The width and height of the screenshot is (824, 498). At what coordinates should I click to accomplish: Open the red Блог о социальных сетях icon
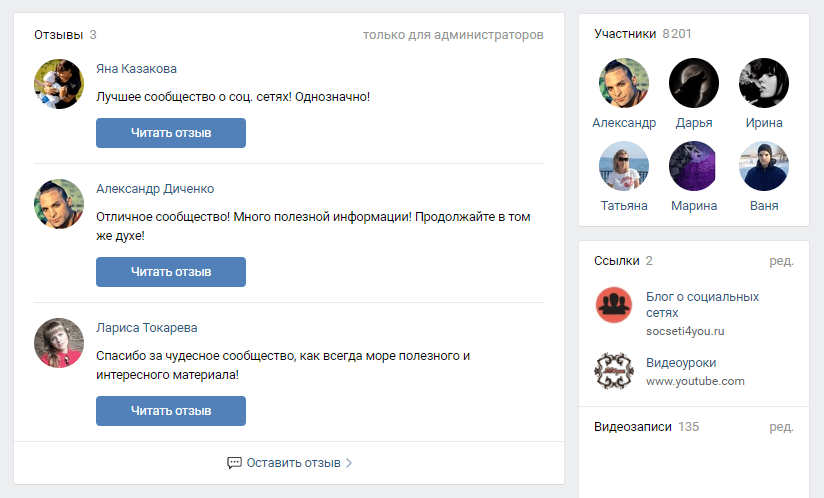[614, 305]
